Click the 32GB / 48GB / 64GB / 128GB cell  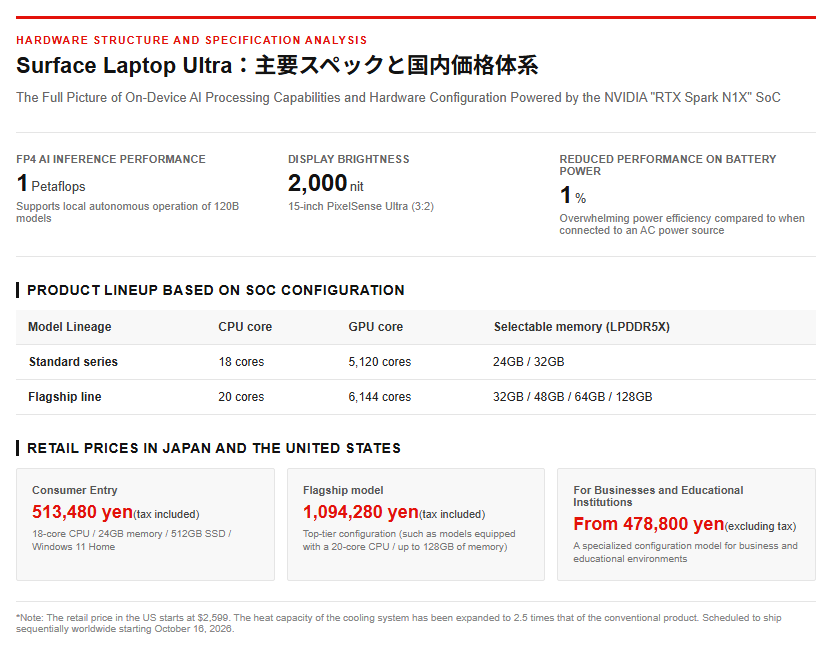pos(573,397)
